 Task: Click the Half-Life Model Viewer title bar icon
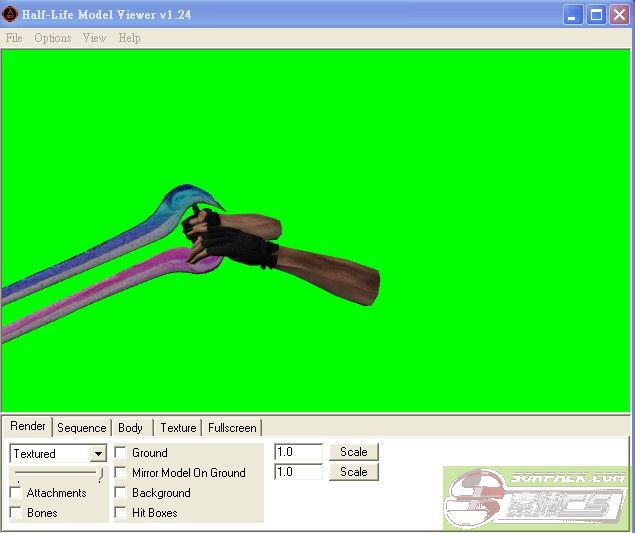(11, 15)
